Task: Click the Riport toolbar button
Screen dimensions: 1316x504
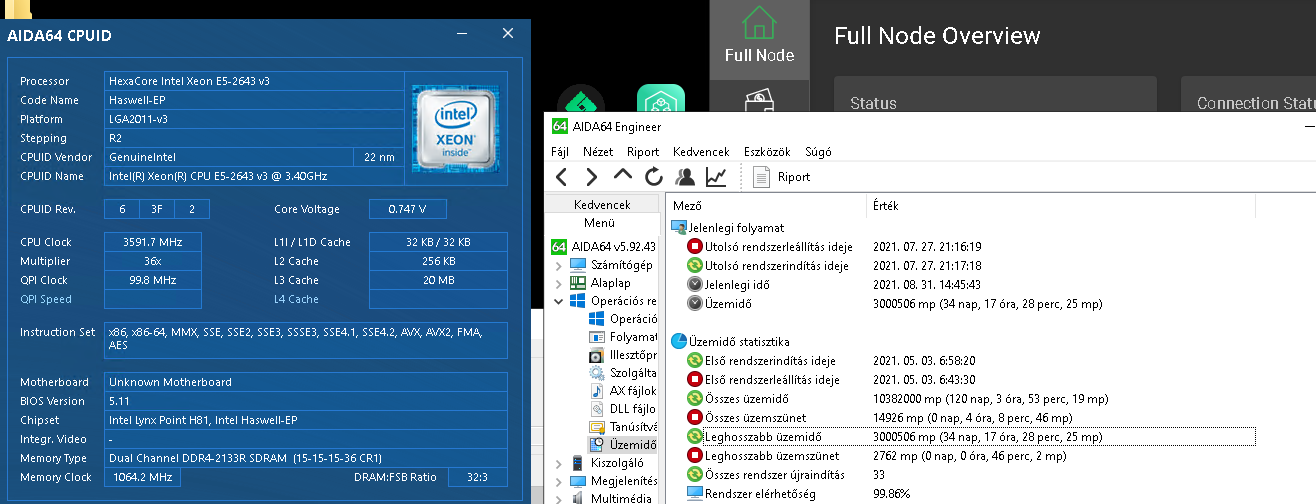Action: (782, 177)
